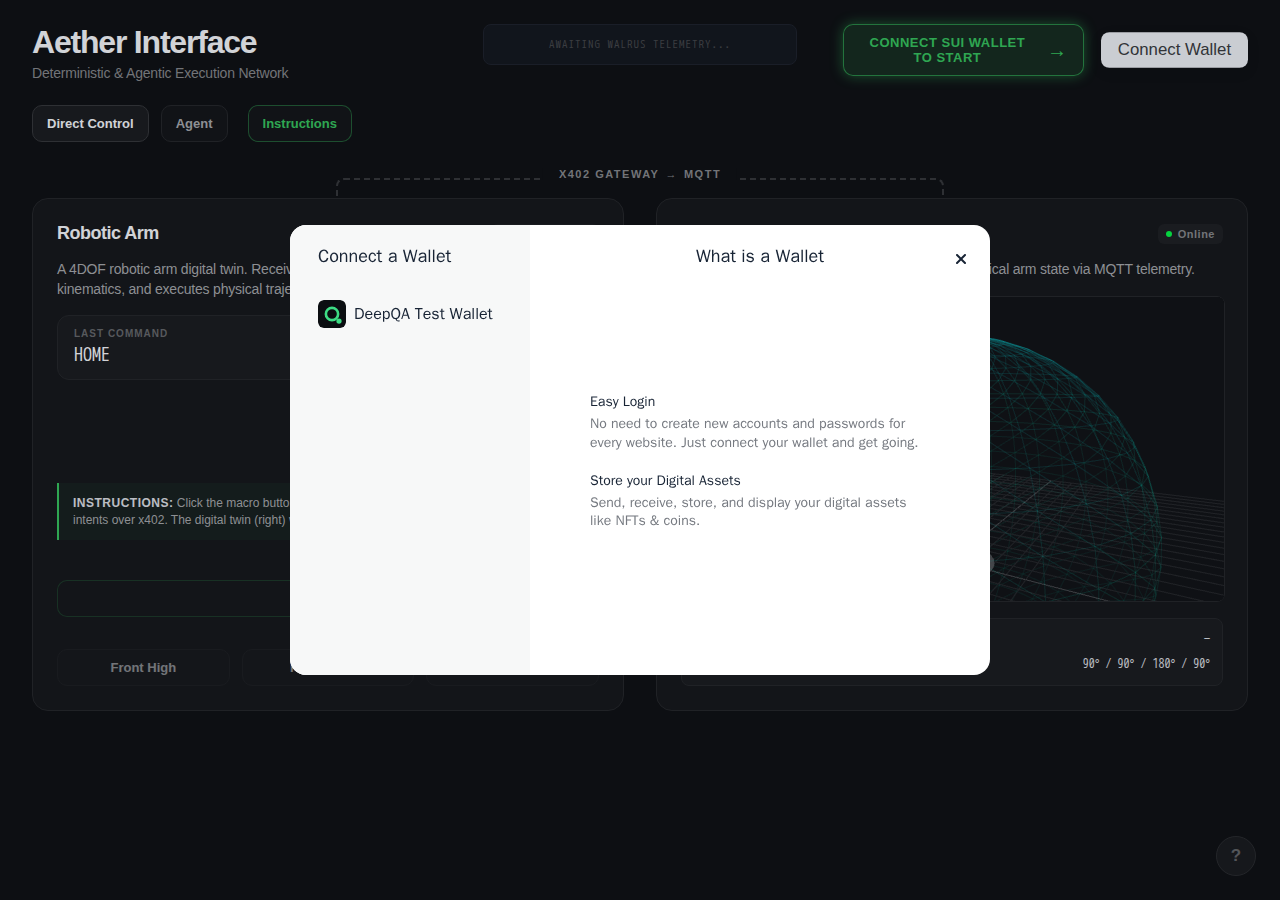Screen dimensions: 1280x900
Task: Click the Aether Interface title
Action: pos(144,42)
